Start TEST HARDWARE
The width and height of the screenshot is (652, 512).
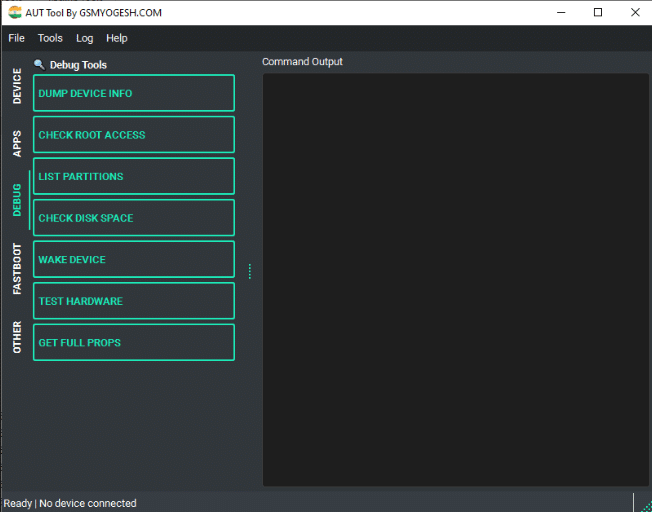pyautogui.click(x=134, y=301)
